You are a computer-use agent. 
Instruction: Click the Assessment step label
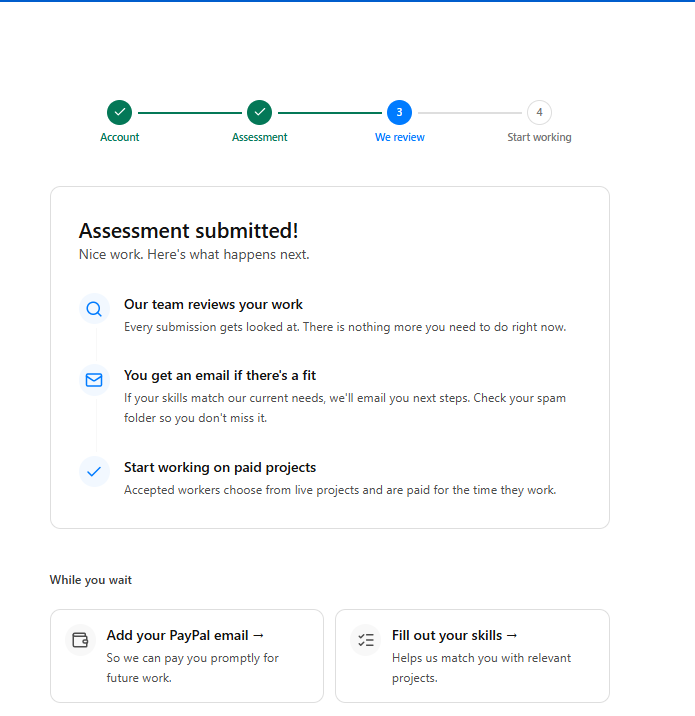pyautogui.click(x=259, y=137)
